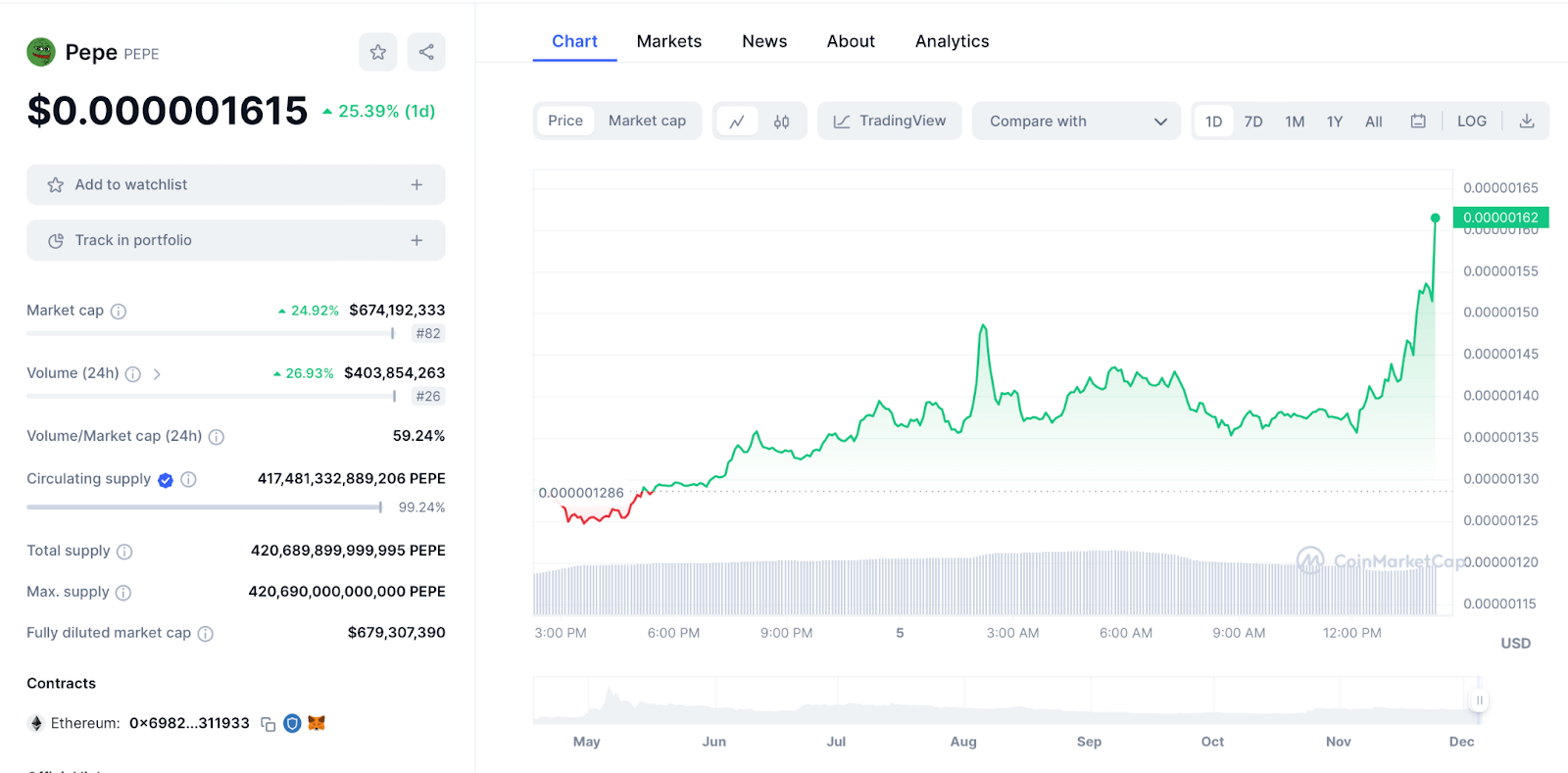This screenshot has height=773, width=1568.
Task: Toggle chart to Price view
Action: (x=565, y=121)
